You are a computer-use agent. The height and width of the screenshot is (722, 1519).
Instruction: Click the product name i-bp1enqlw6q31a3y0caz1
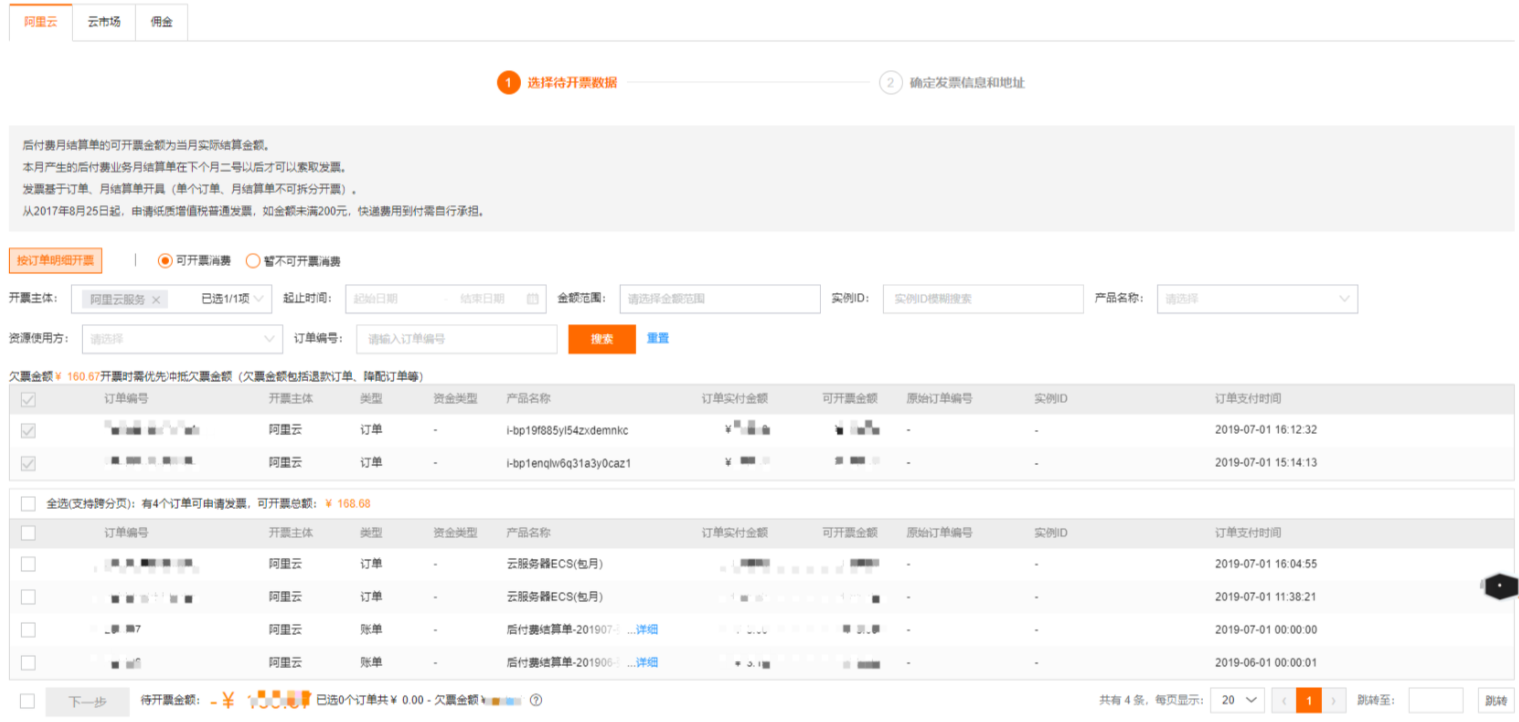point(569,464)
